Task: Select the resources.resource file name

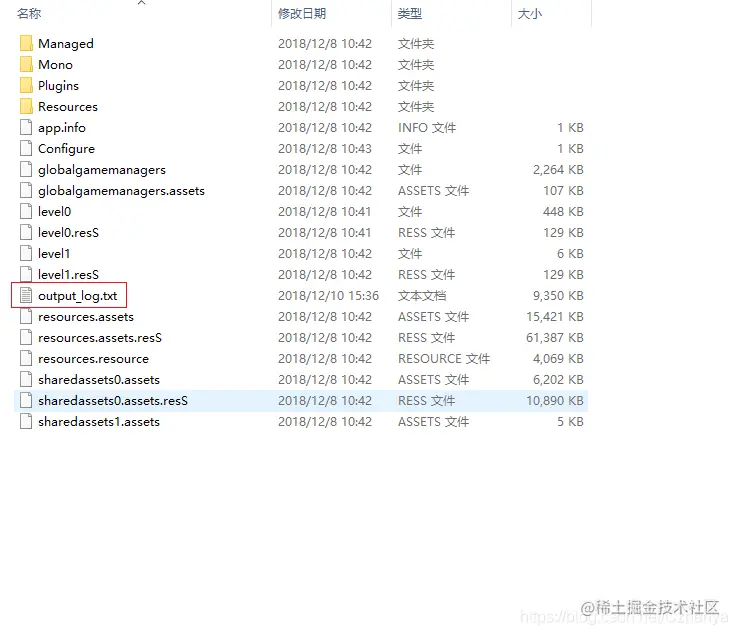Action: tap(93, 359)
